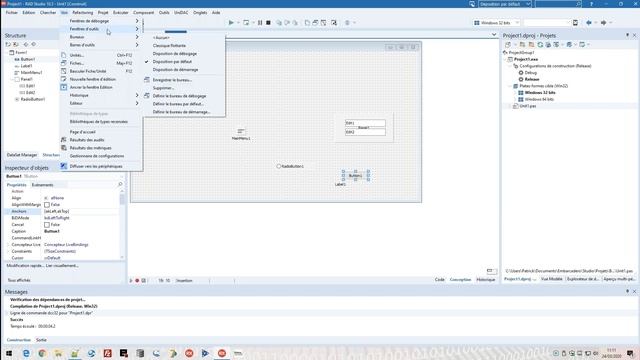The image size is (640, 360).
Task: Click the forward navigation arrow icon
Action: [x=603, y=23]
